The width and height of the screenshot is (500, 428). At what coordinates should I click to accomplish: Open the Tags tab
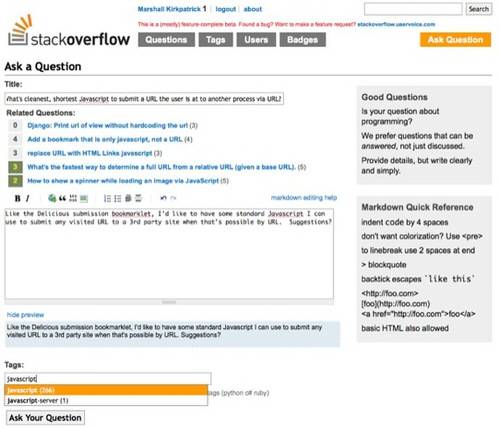[216, 40]
